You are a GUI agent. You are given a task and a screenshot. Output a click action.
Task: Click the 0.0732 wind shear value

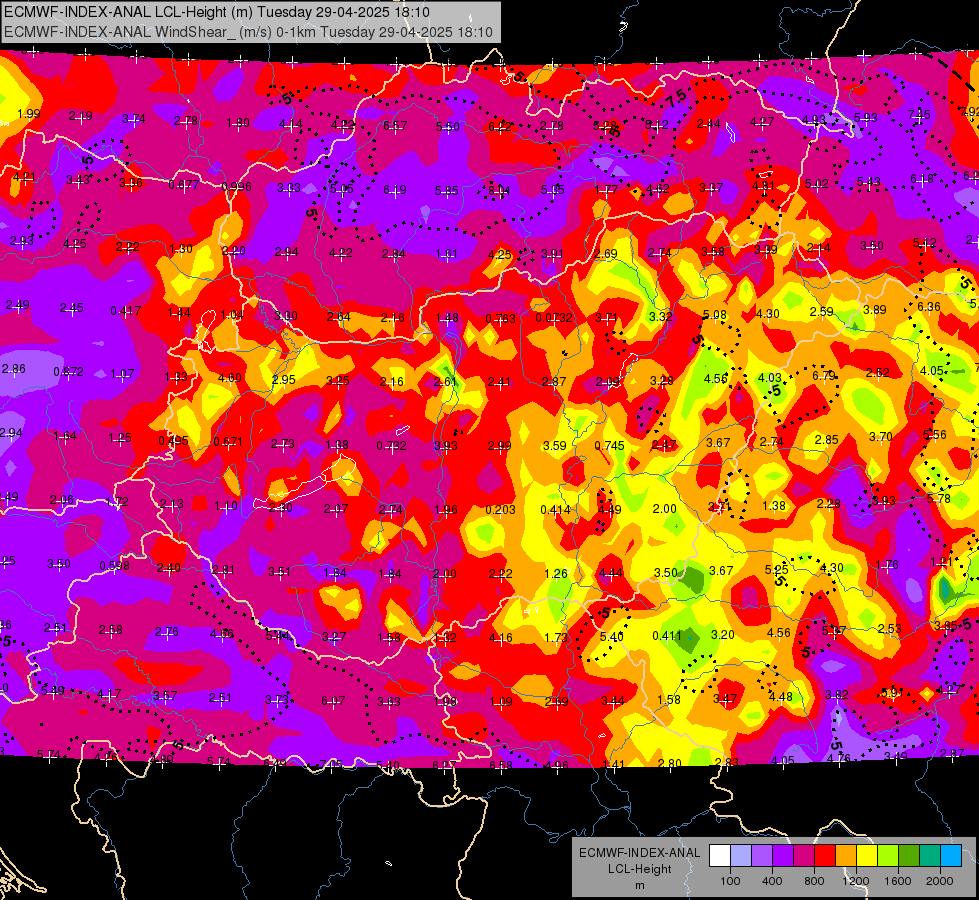pyautogui.click(x=554, y=318)
